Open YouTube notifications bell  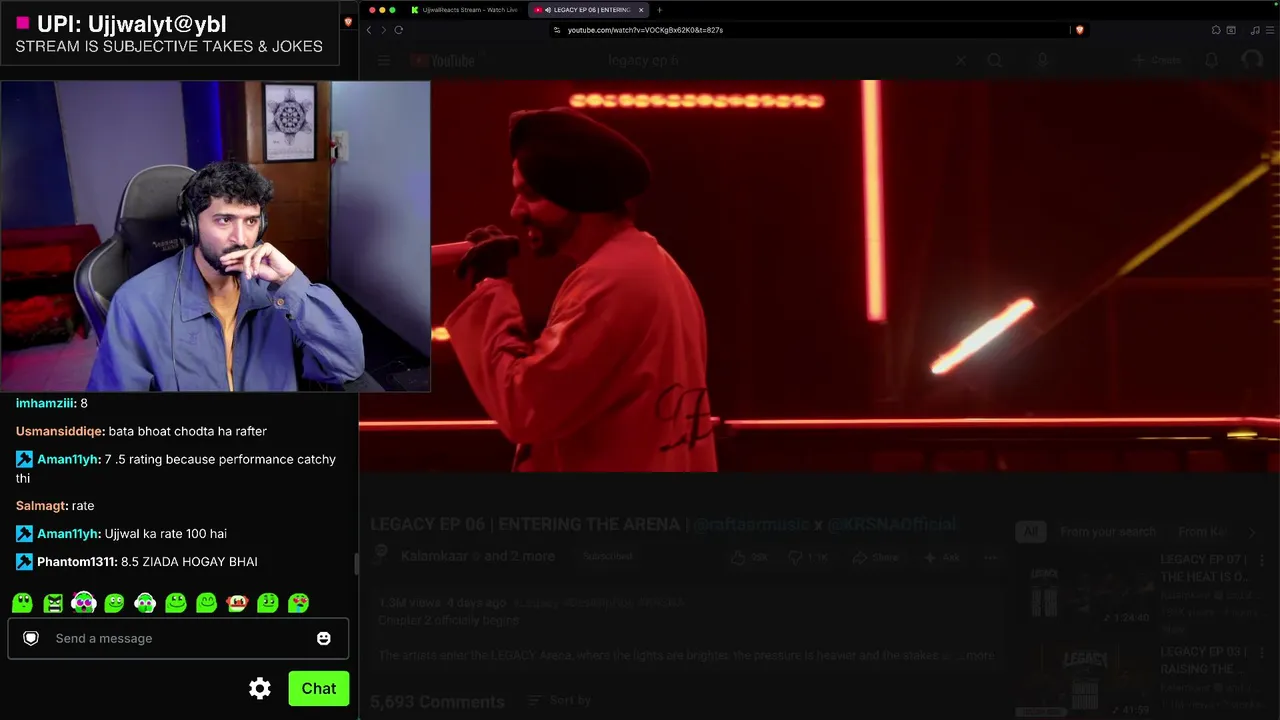[1211, 61]
